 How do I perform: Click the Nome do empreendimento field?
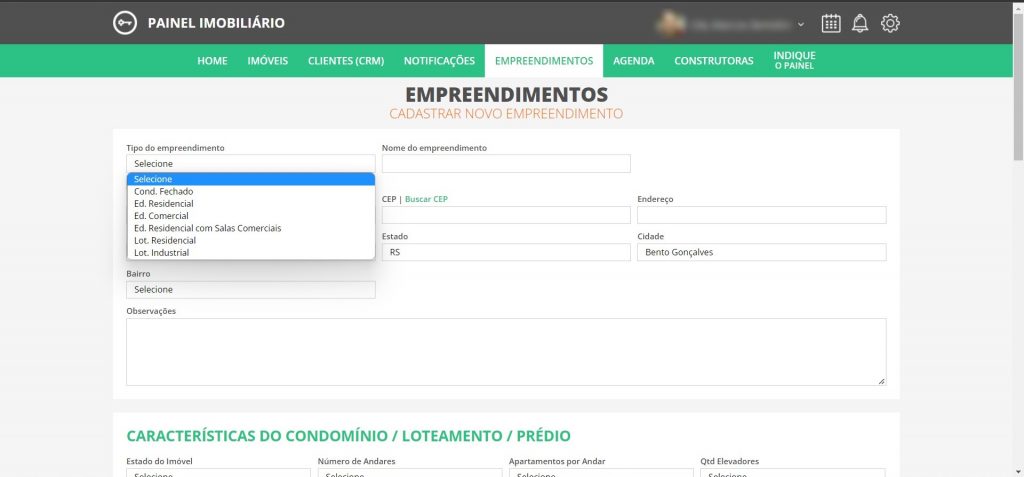click(x=506, y=163)
